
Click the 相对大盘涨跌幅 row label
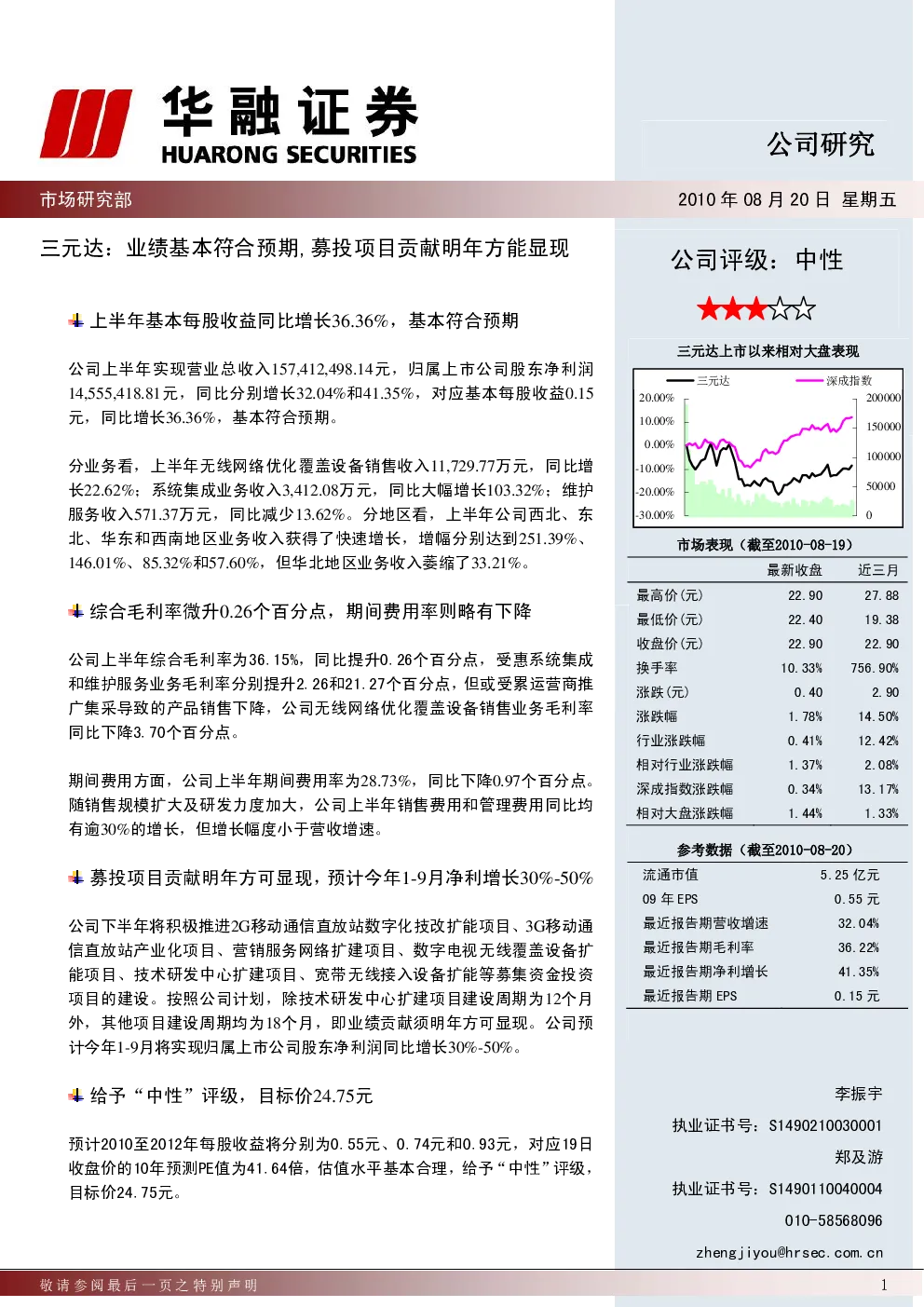tap(685, 813)
